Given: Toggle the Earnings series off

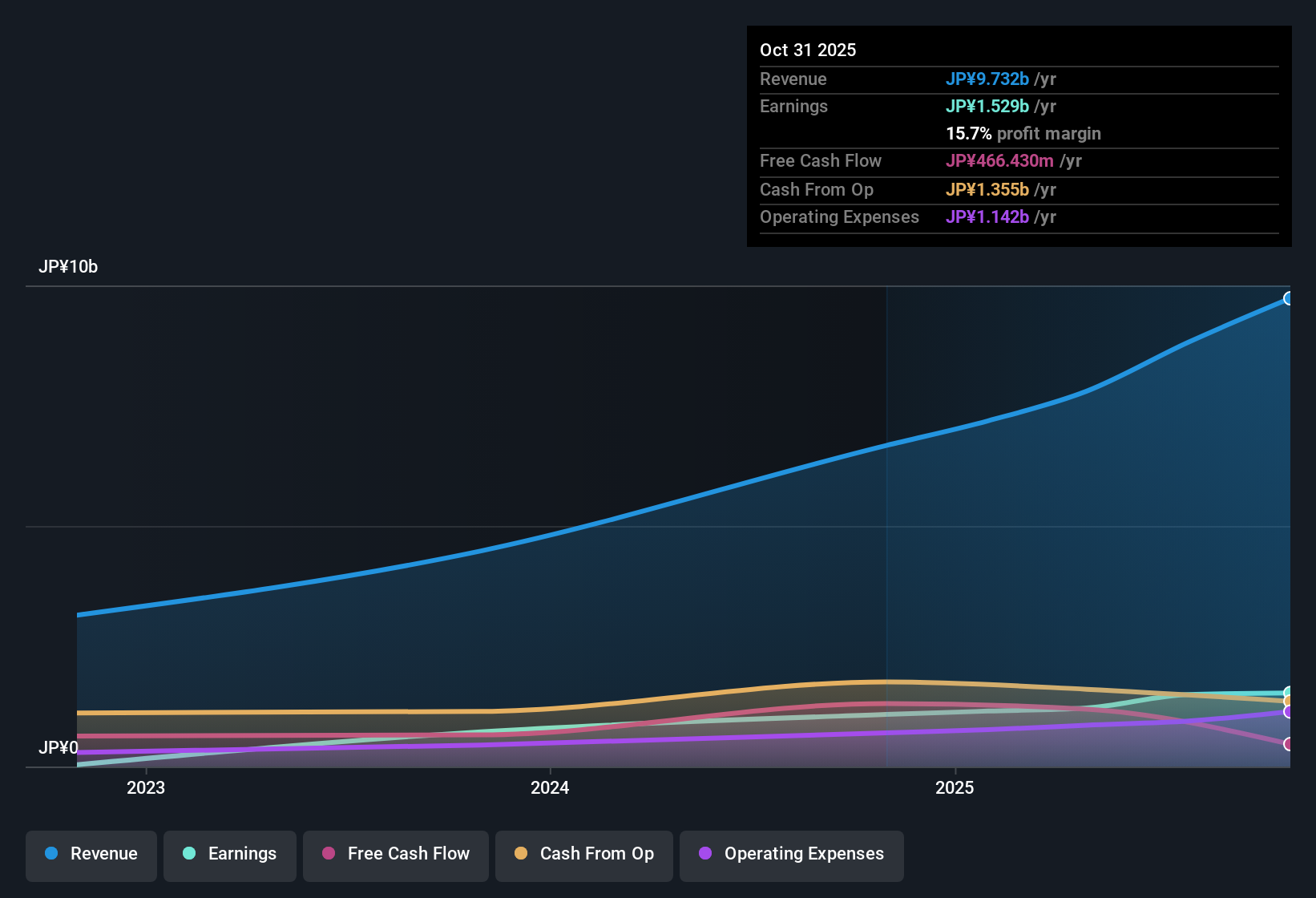Looking at the screenshot, I should point(229,854).
